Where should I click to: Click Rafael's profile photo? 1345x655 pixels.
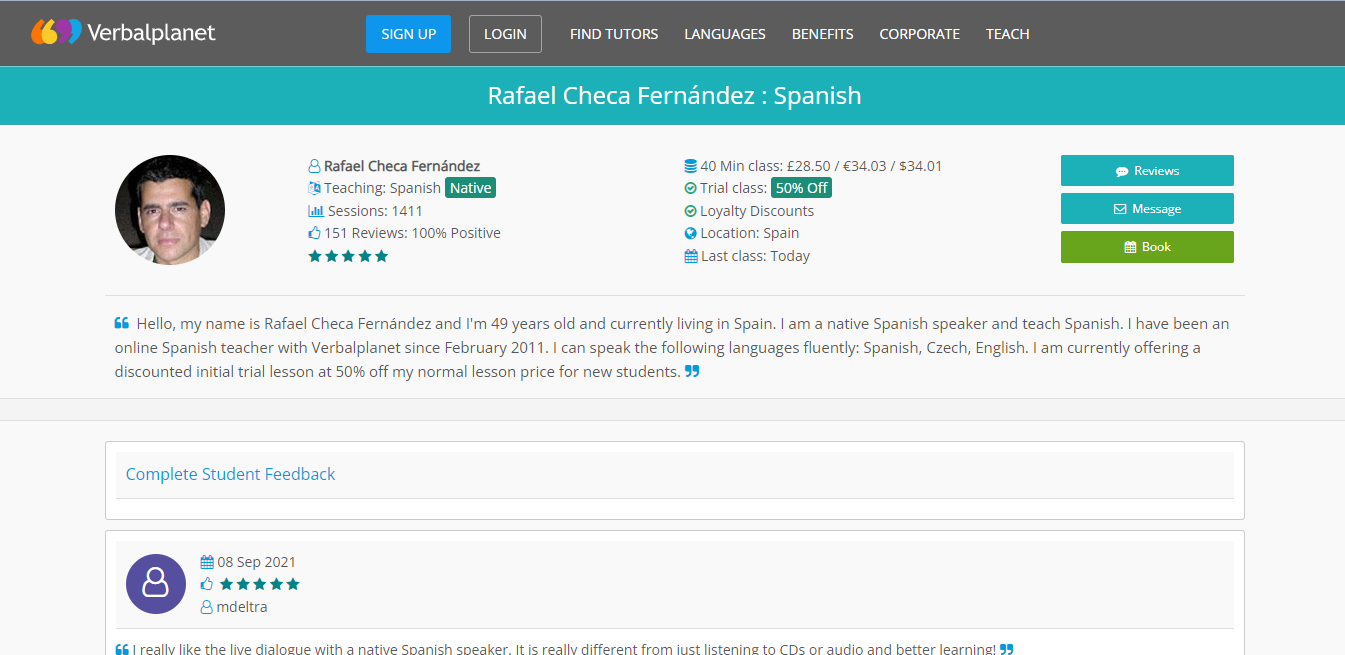[170, 210]
